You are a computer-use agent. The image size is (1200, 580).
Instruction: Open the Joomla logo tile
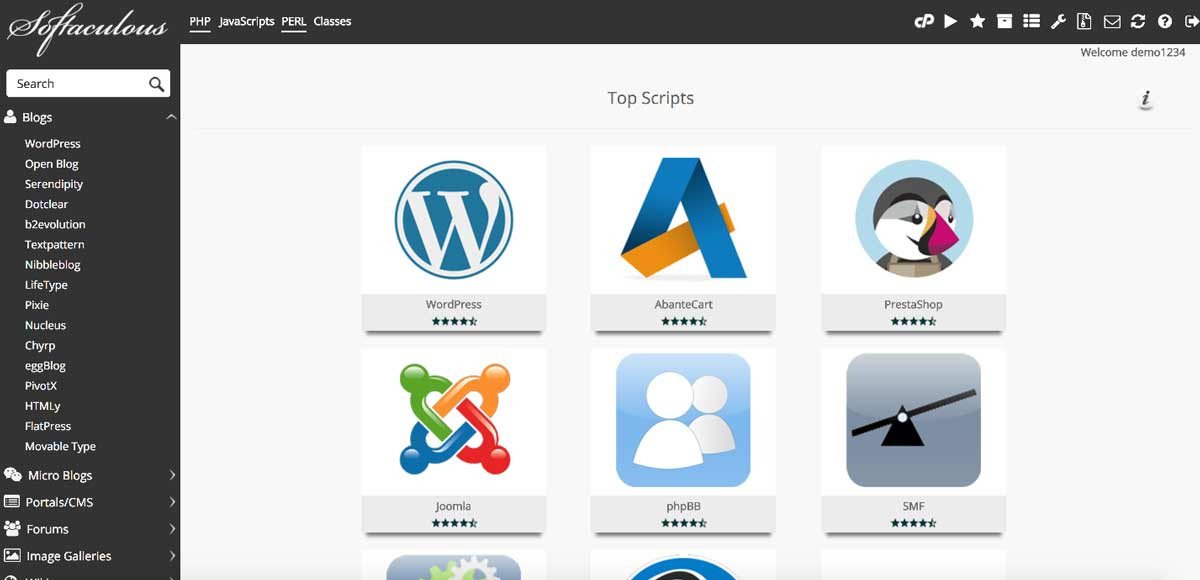[454, 420]
